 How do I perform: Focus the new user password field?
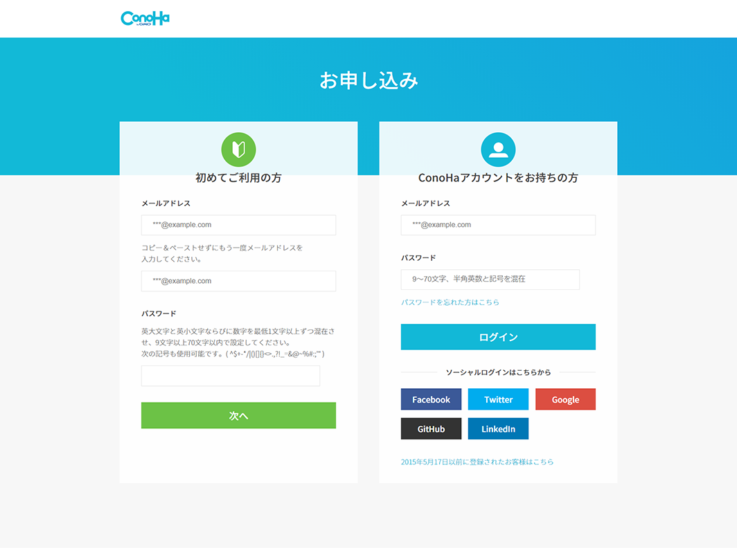point(230,376)
